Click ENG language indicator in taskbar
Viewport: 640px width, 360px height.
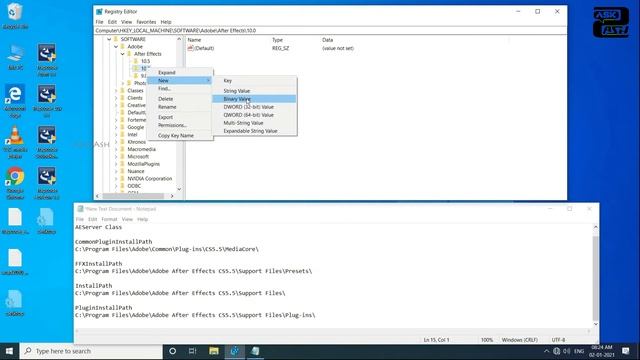579,351
